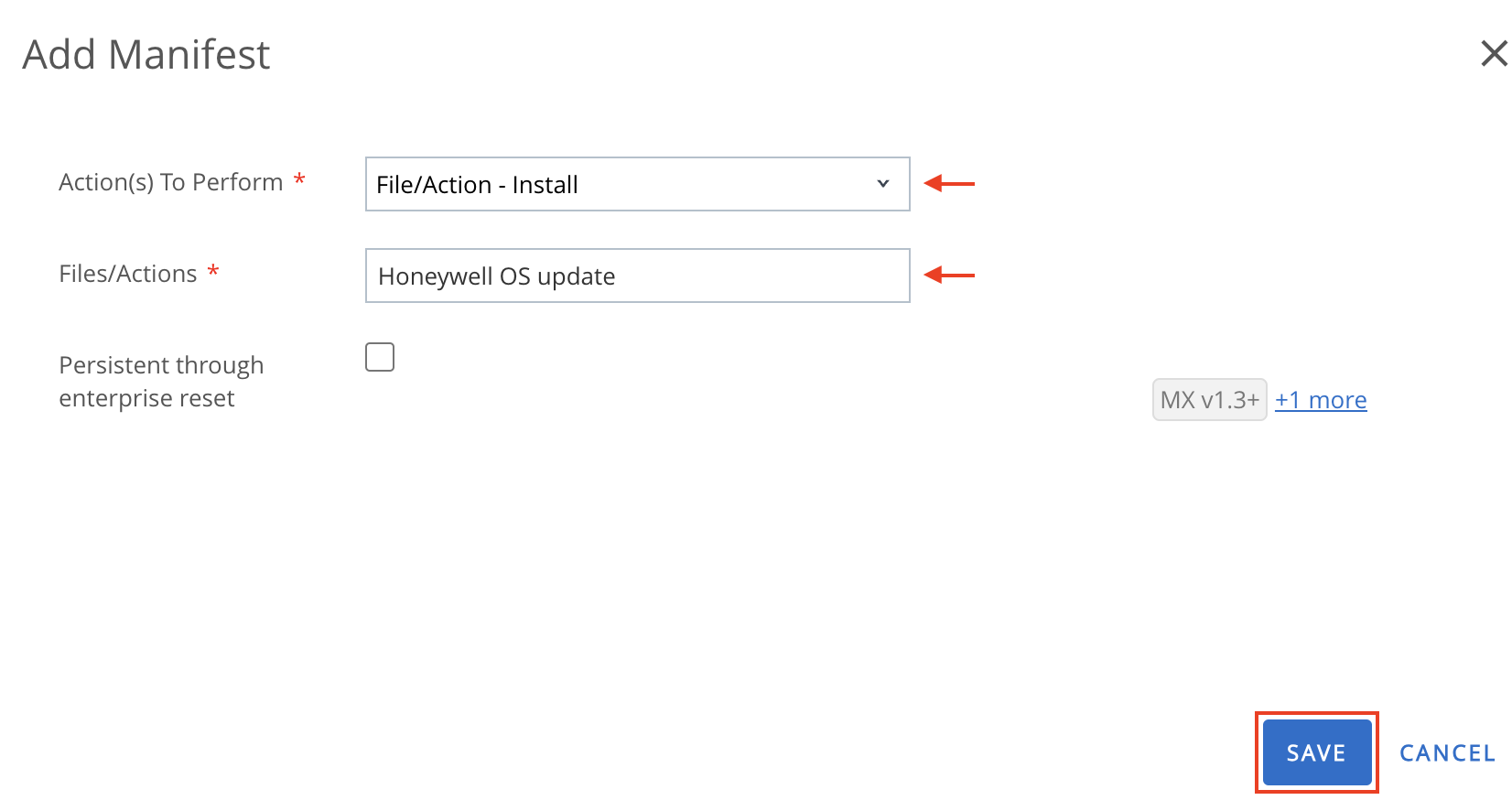Click the Add Manifest dialog title
The height and width of the screenshot is (811, 1512).
[146, 54]
